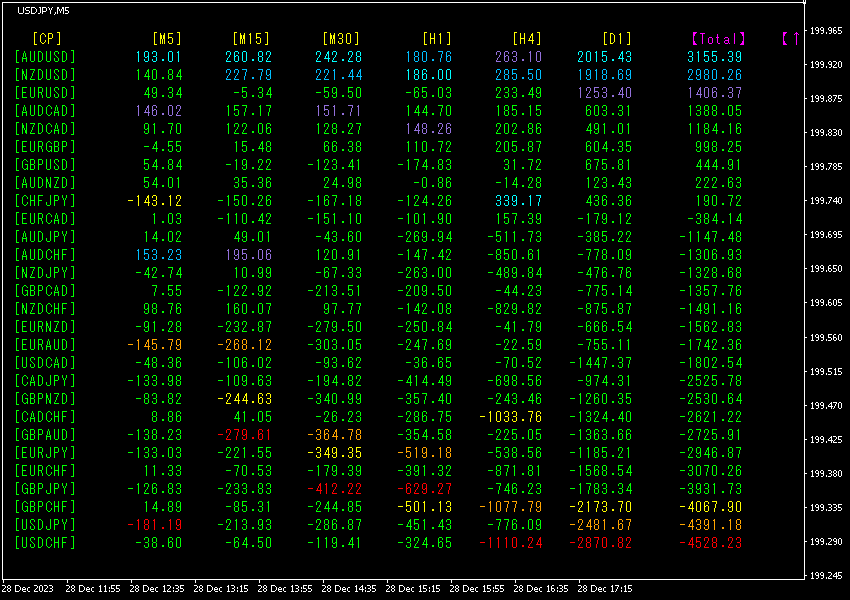Click time axis label 28 Dec 11:55
This screenshot has width=850, height=600.
[93, 589]
